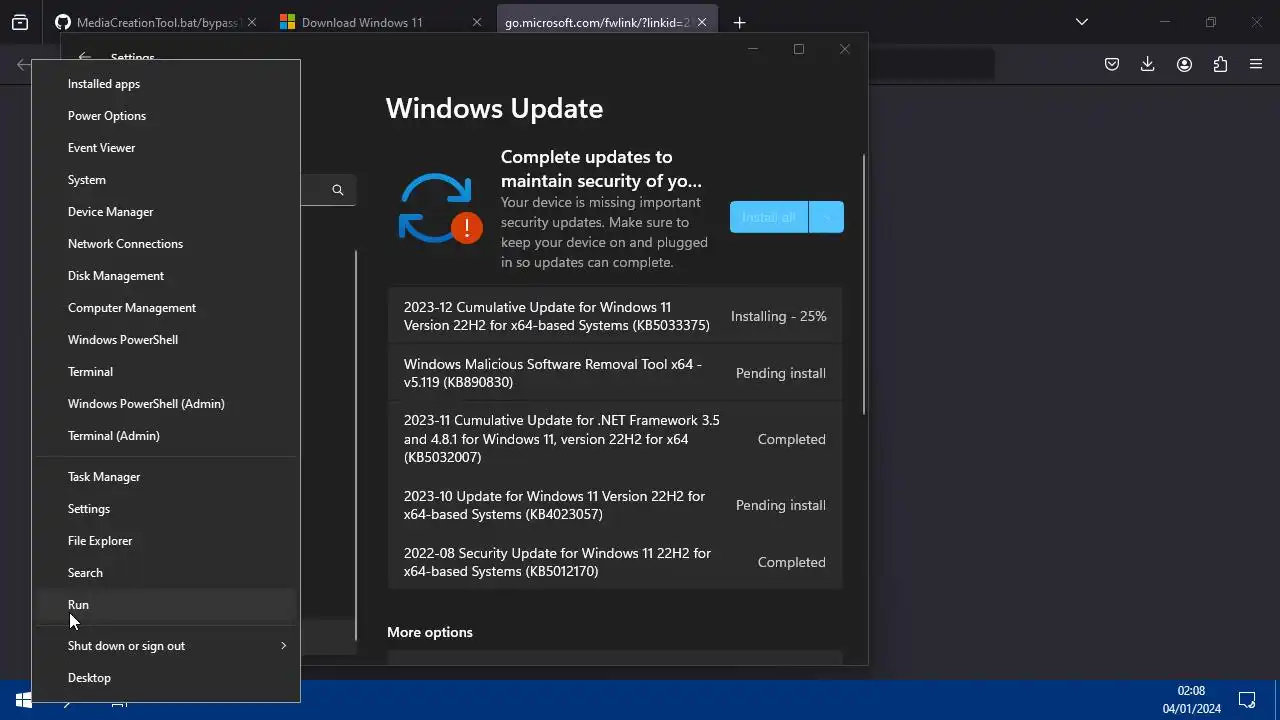Choose System in the quick link menu

pos(166,180)
